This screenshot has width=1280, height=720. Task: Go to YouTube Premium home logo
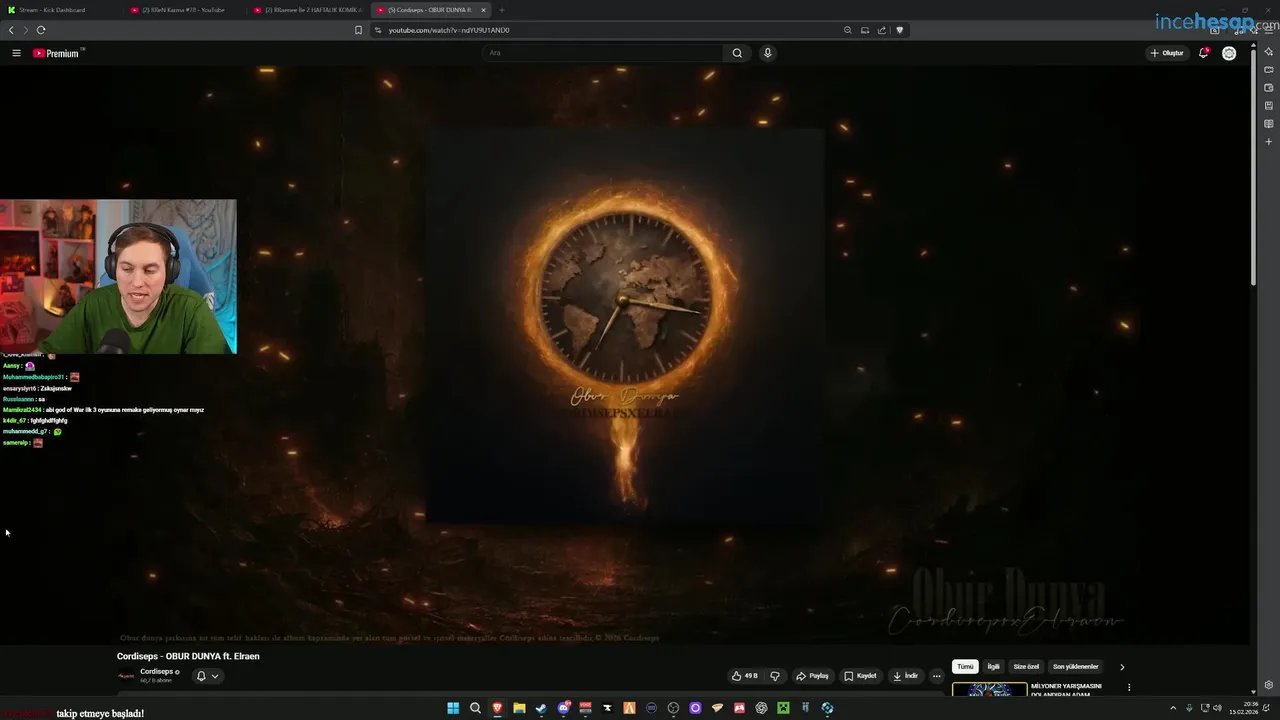56,53
